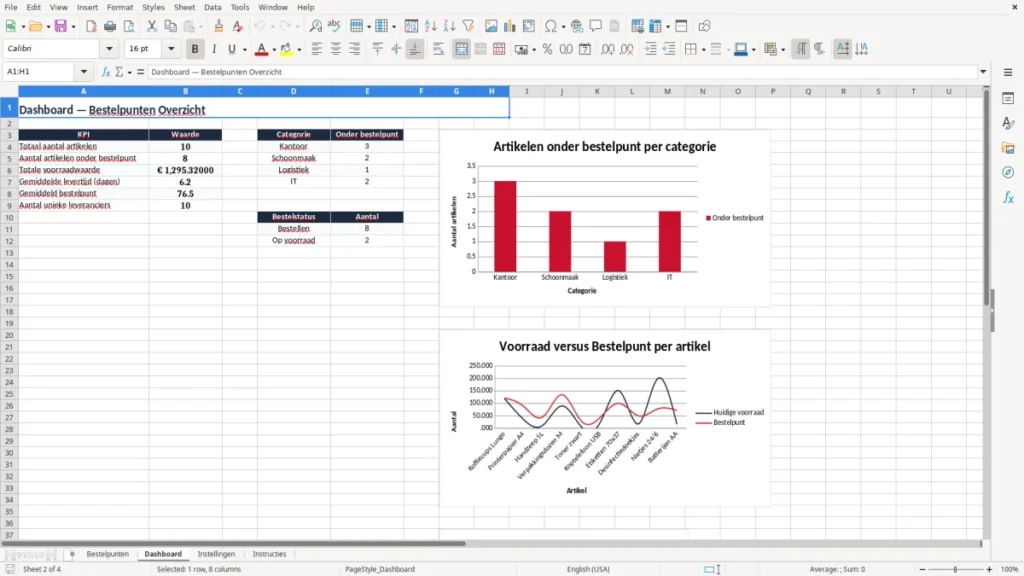
Task: Click Increase Indent icon
Action: [x=650, y=49]
